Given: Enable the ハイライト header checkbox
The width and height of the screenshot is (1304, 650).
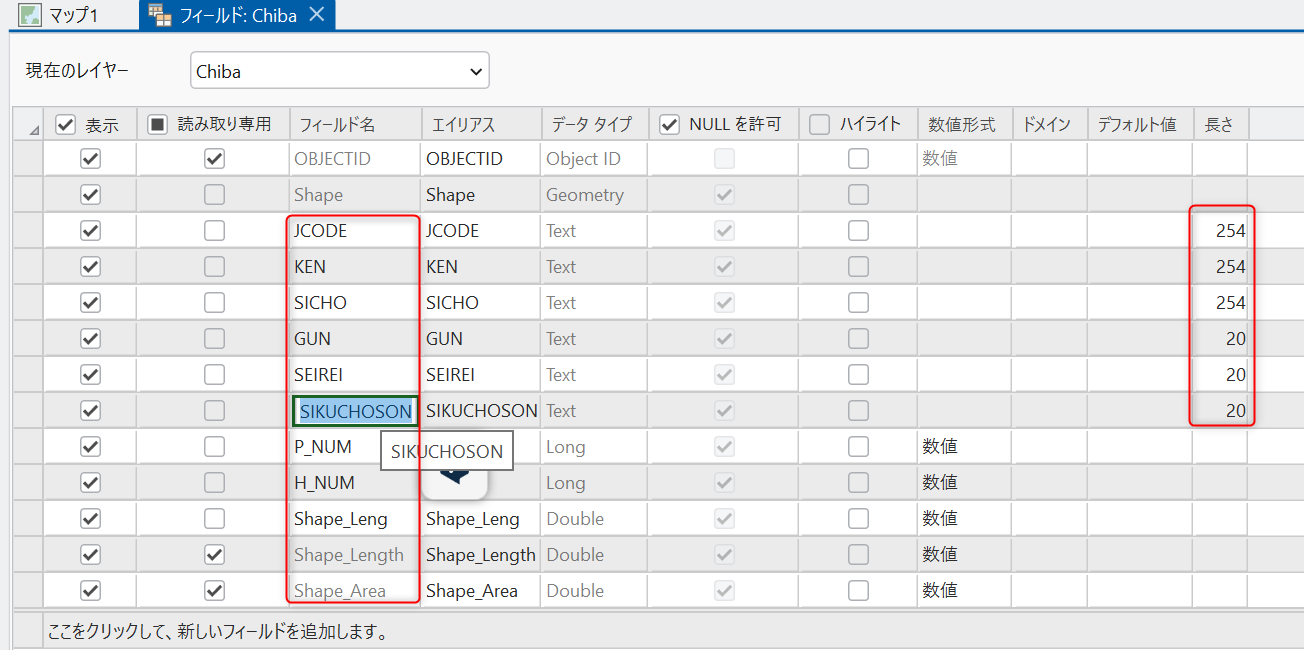Looking at the screenshot, I should [820, 124].
